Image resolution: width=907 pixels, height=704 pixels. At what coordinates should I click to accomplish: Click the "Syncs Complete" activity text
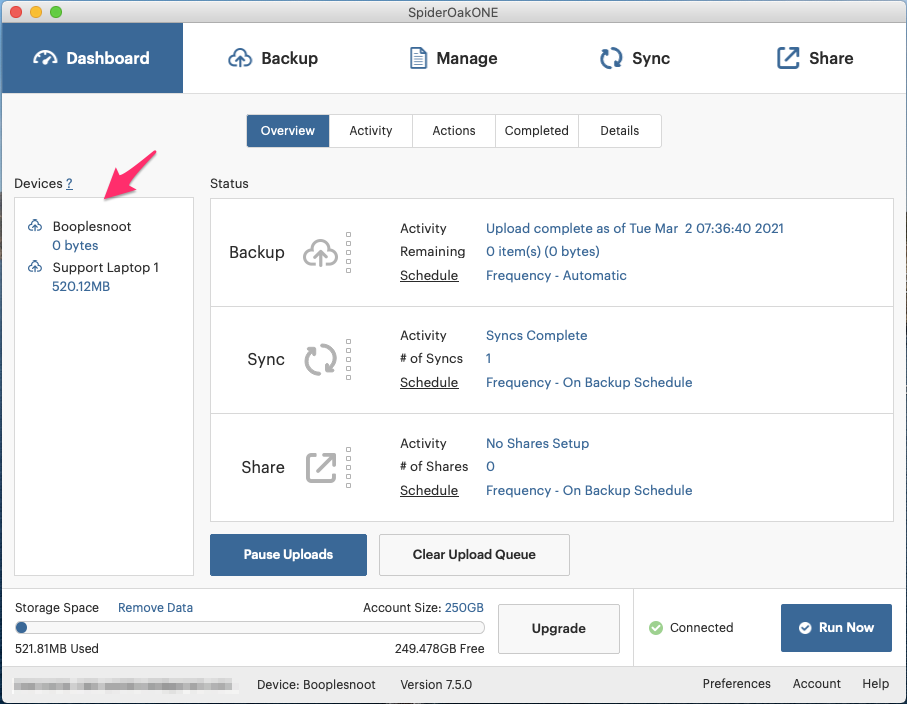pyautogui.click(x=536, y=336)
